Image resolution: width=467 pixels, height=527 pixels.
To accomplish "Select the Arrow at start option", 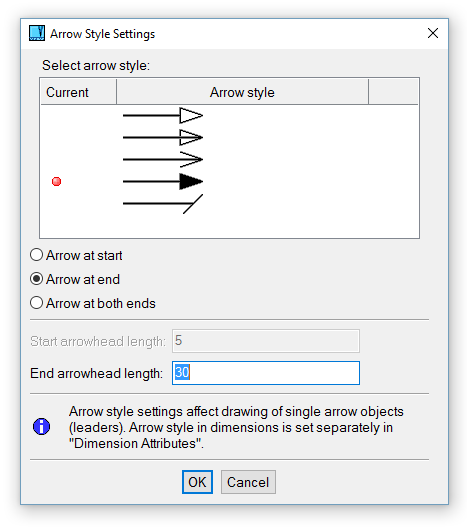I will pos(76,255).
